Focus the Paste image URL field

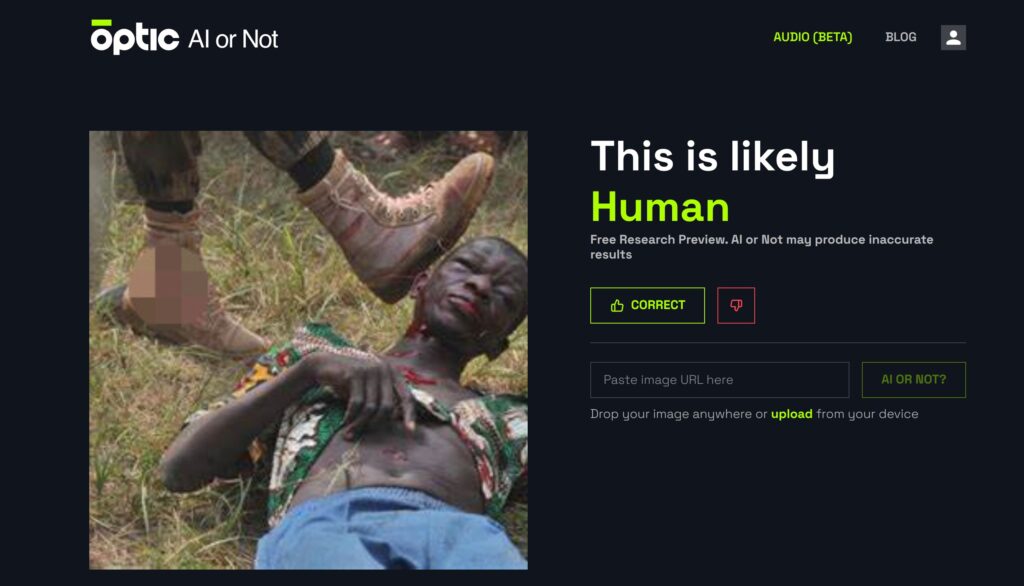(720, 380)
